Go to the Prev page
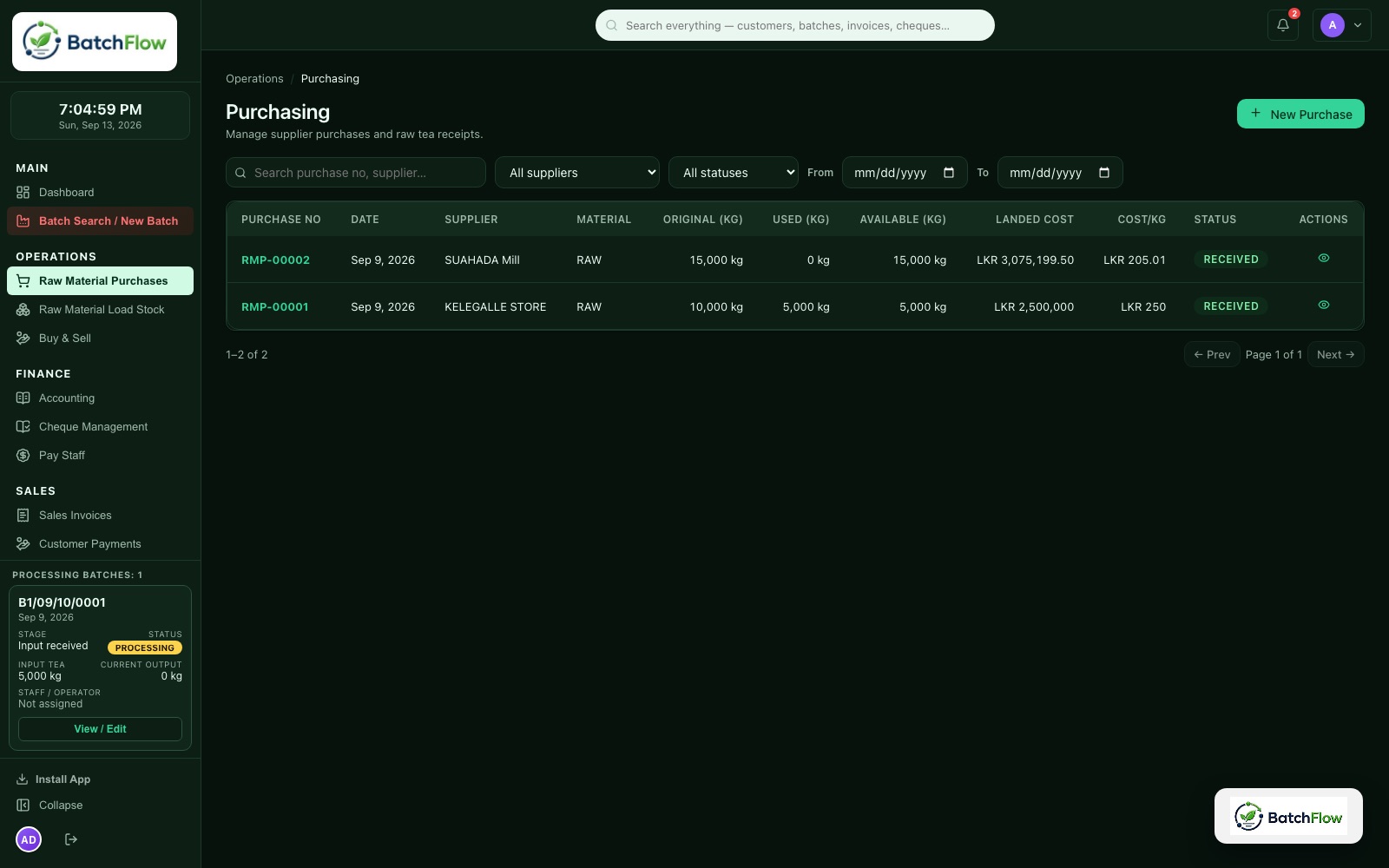 tap(1212, 354)
